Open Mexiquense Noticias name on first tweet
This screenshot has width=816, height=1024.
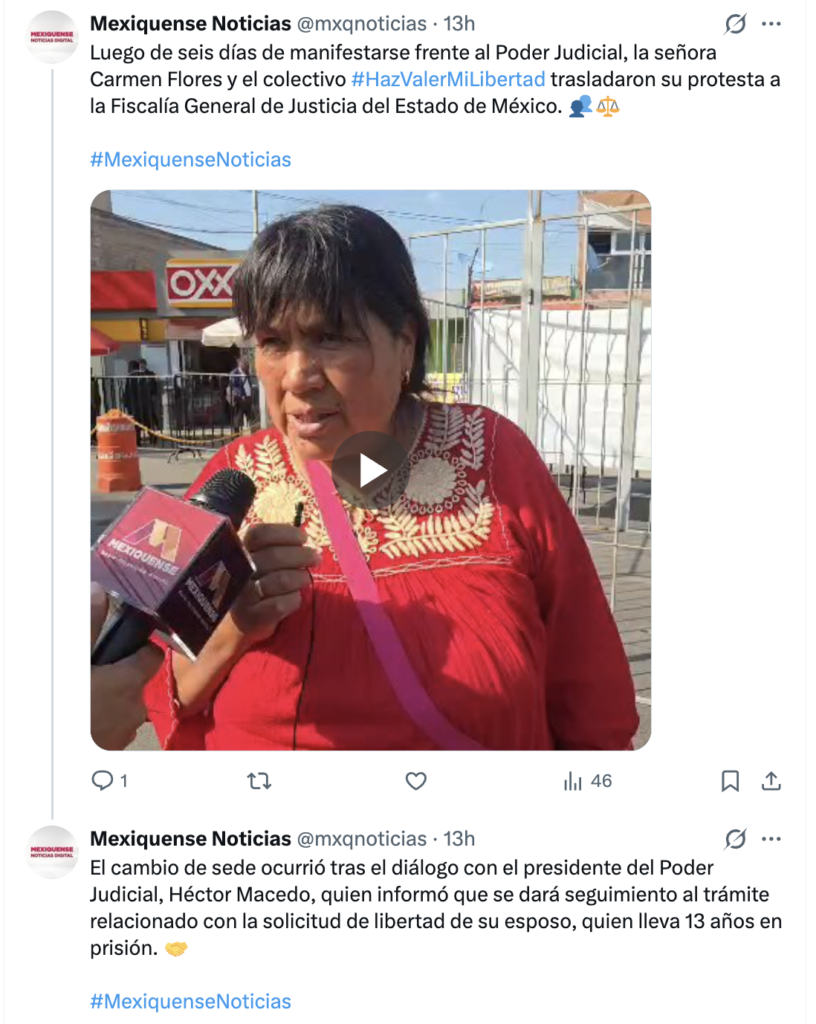tap(191, 24)
